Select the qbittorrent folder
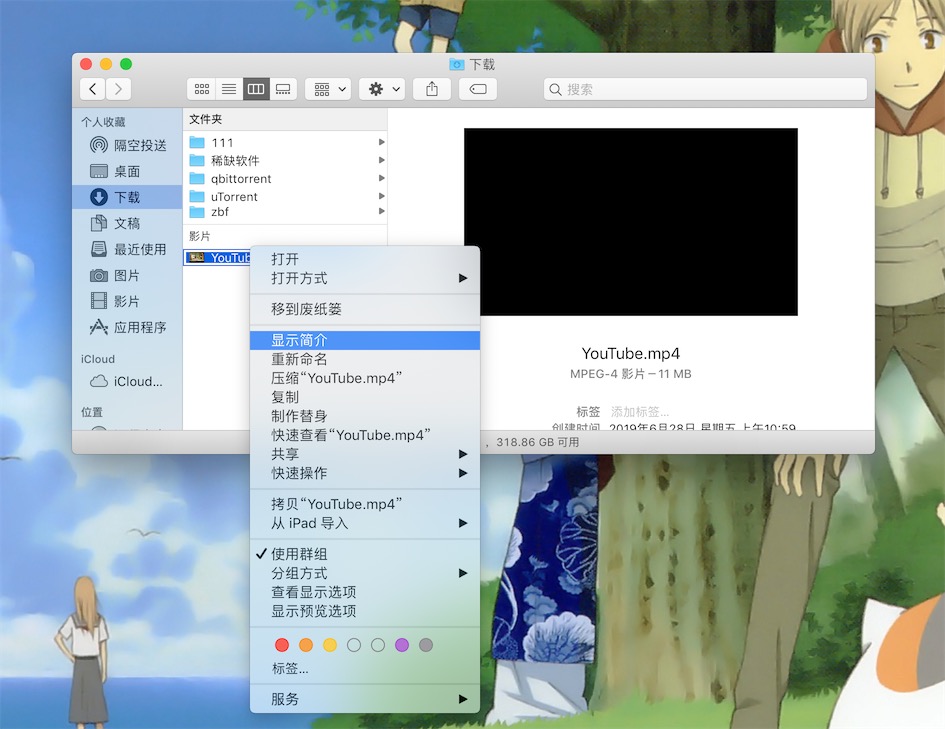Viewport: 945px width, 729px height. click(284, 178)
